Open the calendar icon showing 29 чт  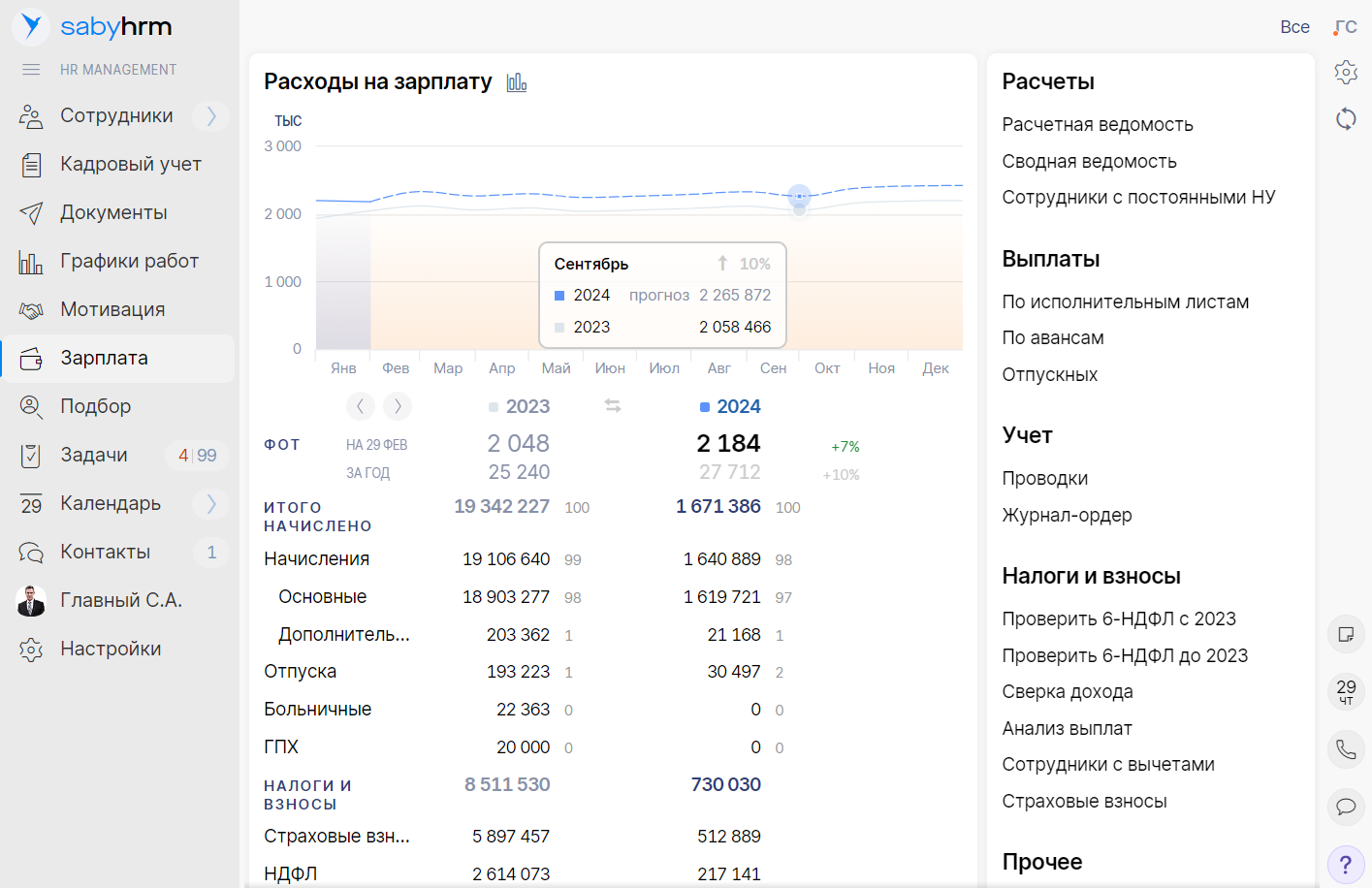click(x=1346, y=692)
